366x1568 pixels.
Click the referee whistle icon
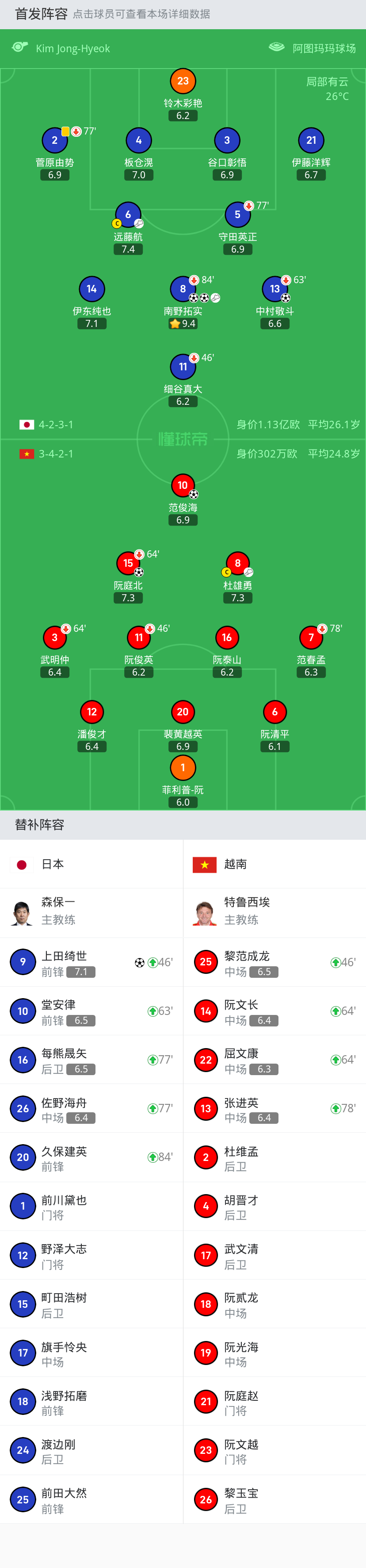click(20, 47)
